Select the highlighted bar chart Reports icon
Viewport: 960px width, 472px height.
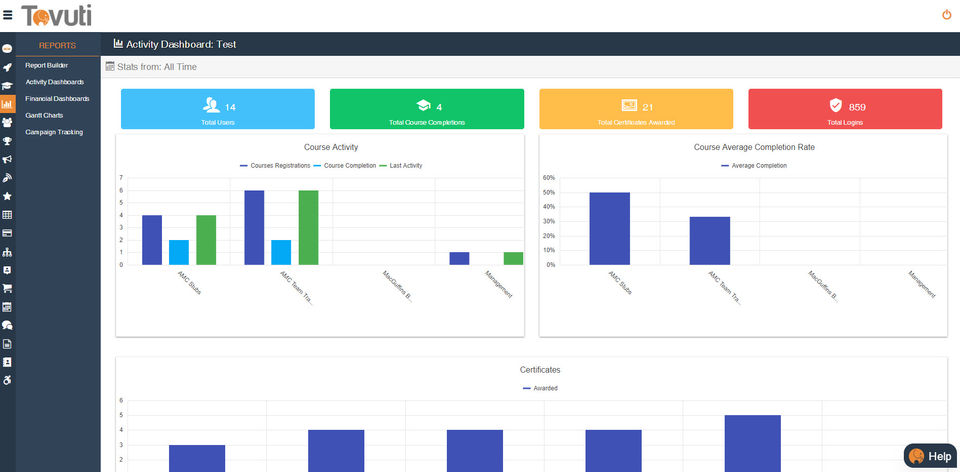(x=7, y=104)
